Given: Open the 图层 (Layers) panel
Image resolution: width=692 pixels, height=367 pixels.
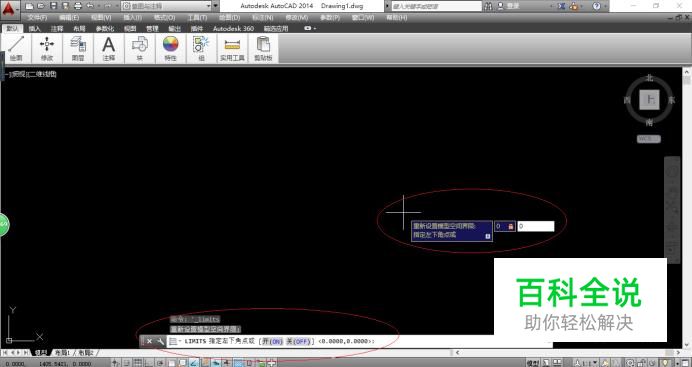Looking at the screenshot, I should 78,49.
